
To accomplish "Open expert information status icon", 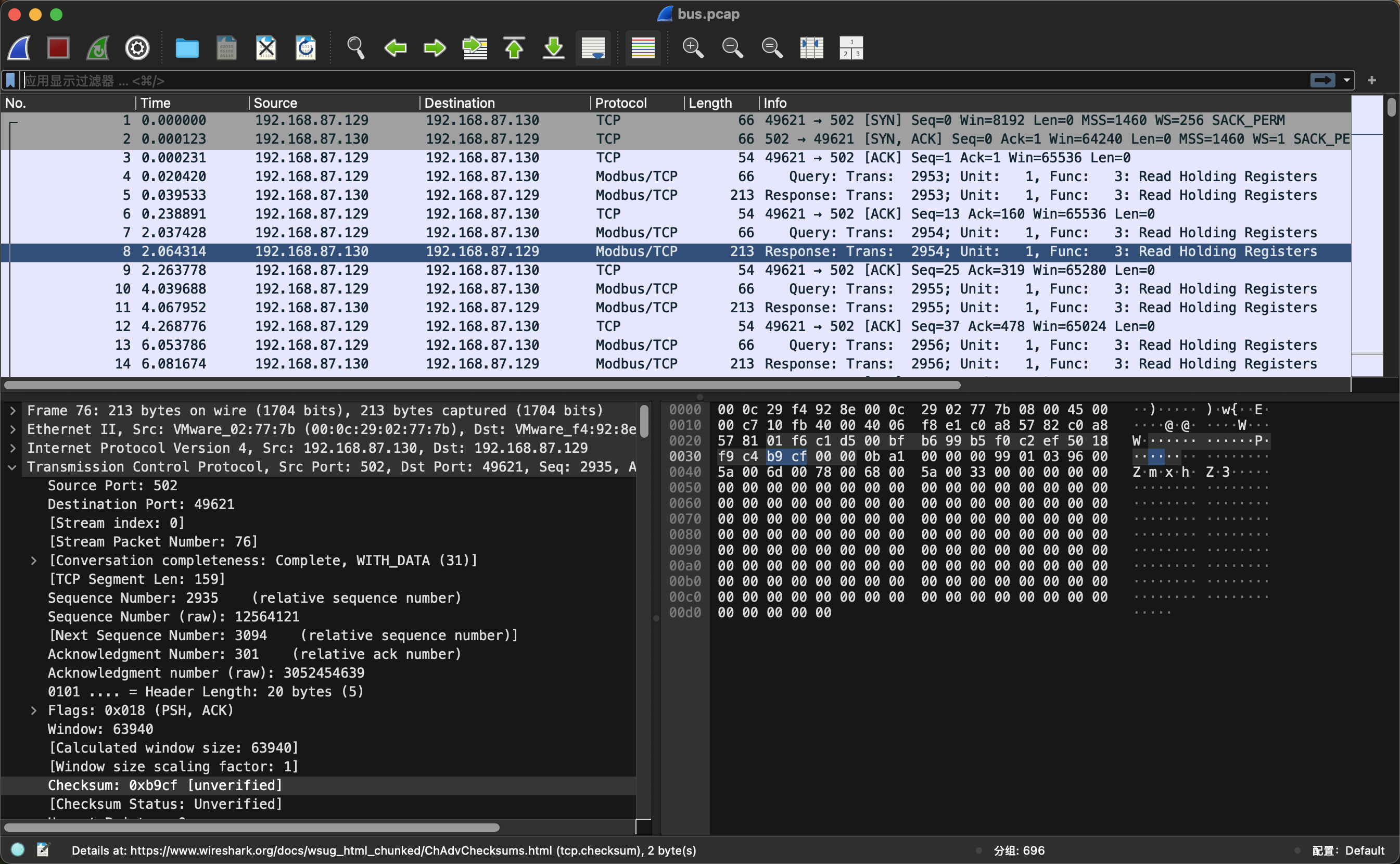I will click(18, 850).
